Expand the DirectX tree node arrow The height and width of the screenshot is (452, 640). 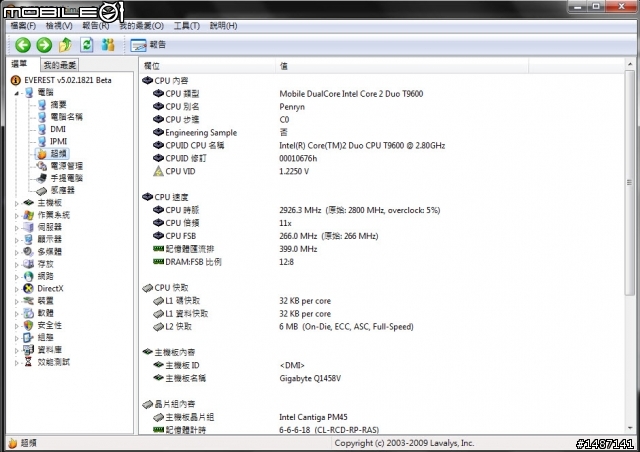[x=17, y=289]
